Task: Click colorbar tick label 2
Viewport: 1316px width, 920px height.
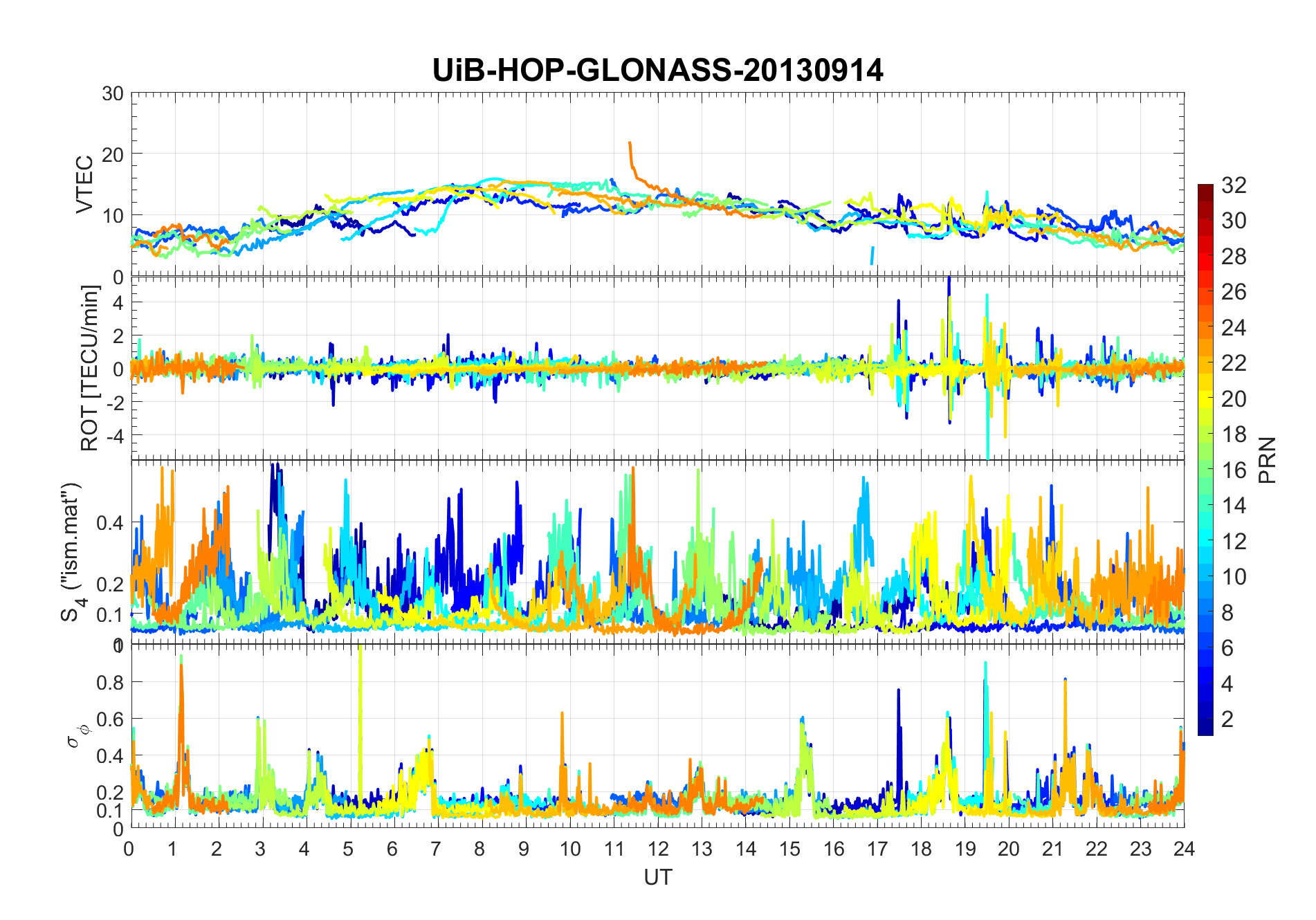Action: coord(1227,719)
